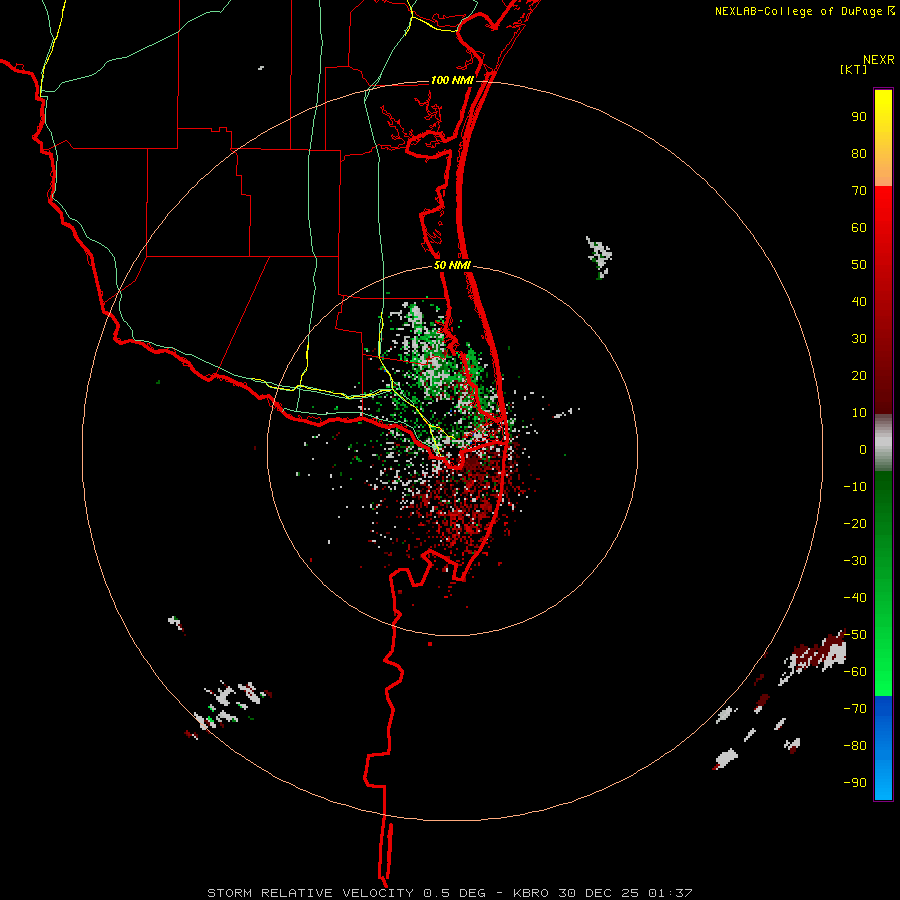
Task: Select the -20 scale value
Action: (855, 523)
